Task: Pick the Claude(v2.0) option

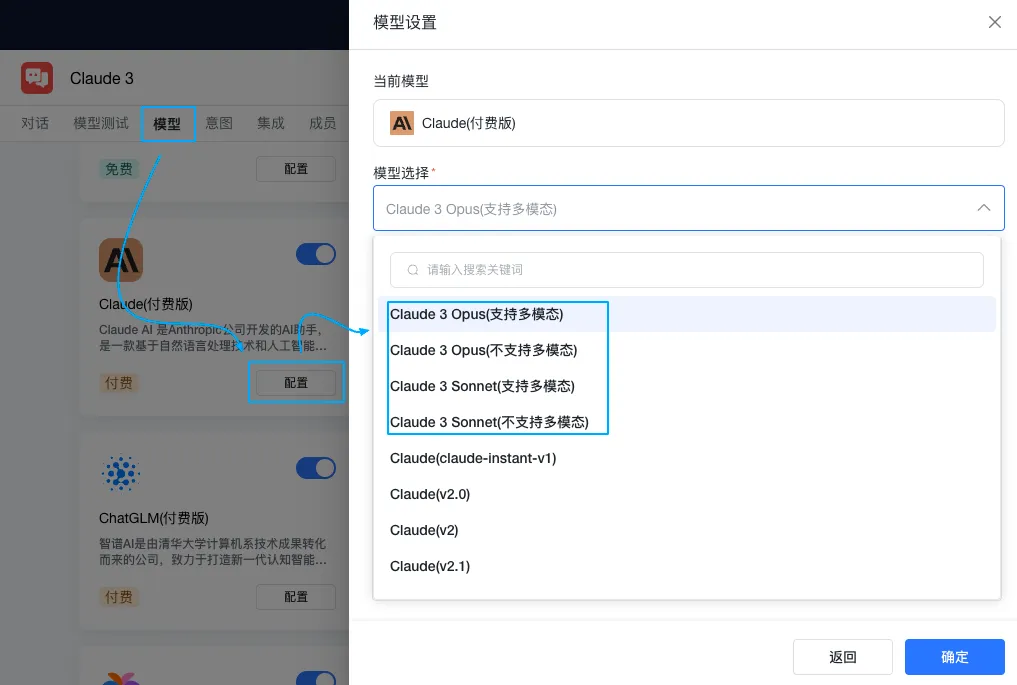Action: [x=687, y=494]
